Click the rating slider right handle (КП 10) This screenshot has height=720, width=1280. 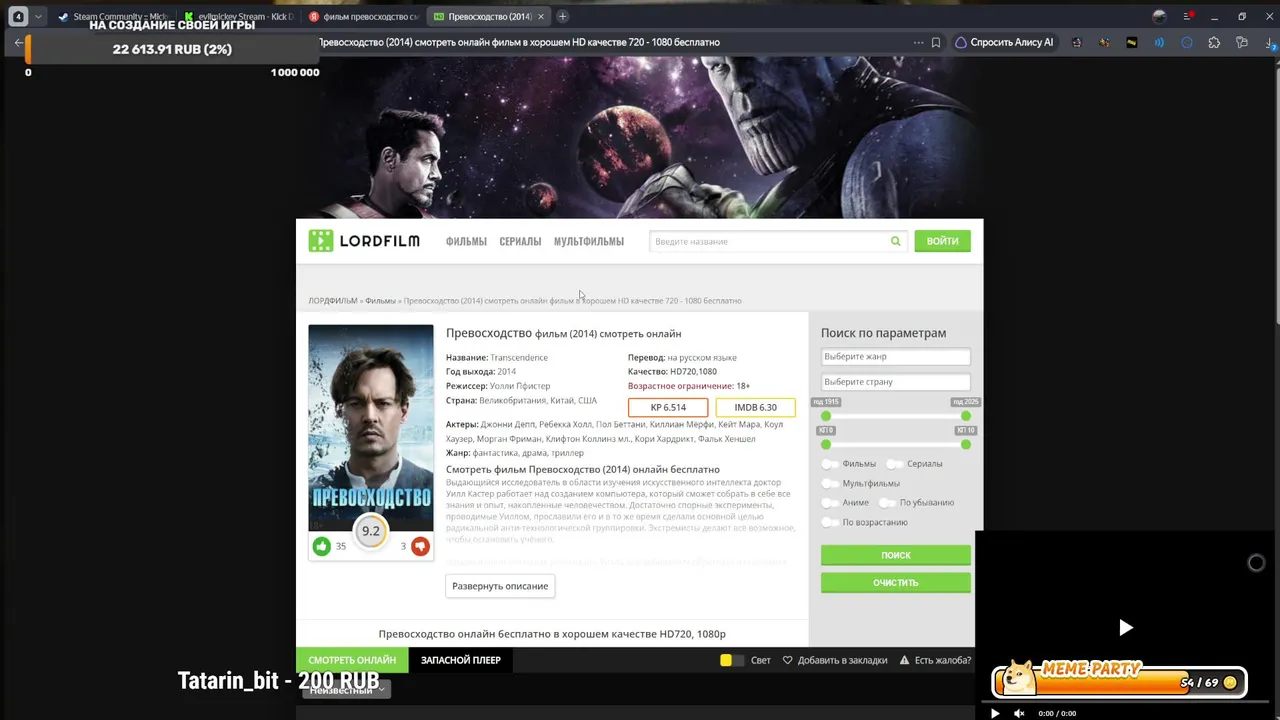click(965, 444)
